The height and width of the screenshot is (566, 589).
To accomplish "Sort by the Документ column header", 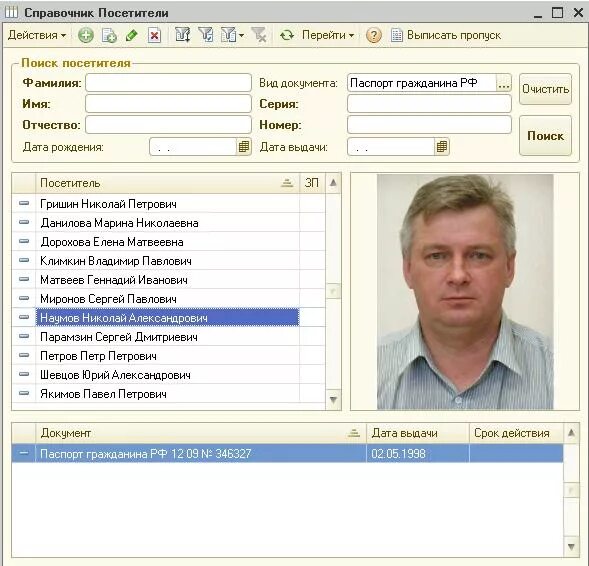I will point(201,433).
